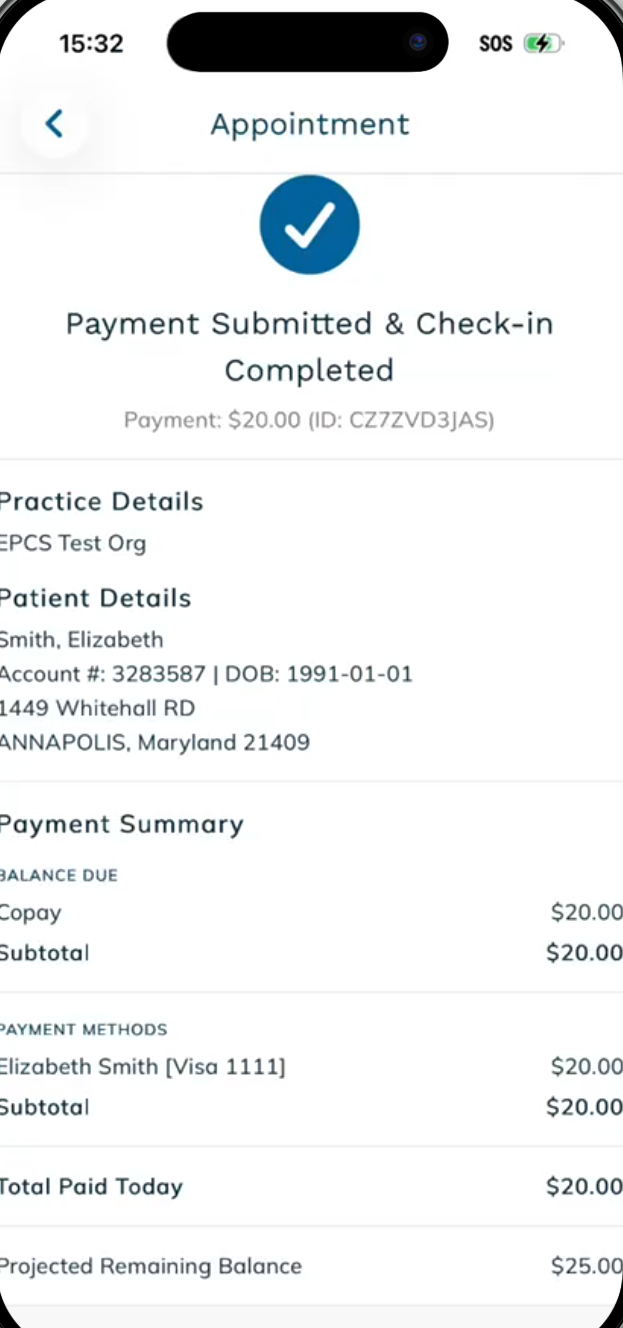The width and height of the screenshot is (623, 1328).
Task: Tap the Practice Details heading
Action: pos(101,502)
